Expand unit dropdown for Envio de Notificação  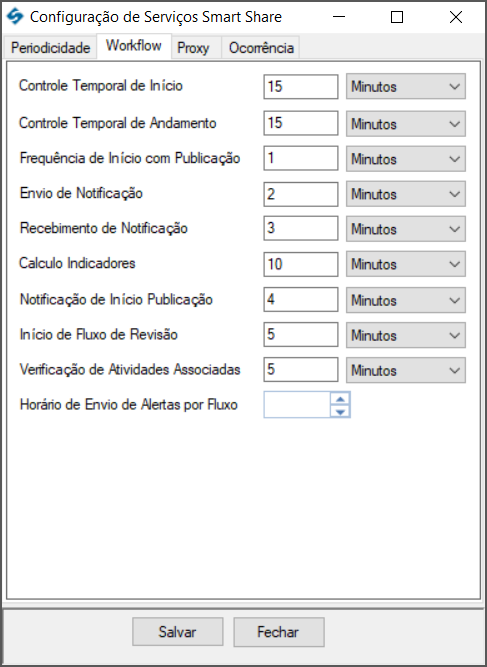tap(406, 194)
